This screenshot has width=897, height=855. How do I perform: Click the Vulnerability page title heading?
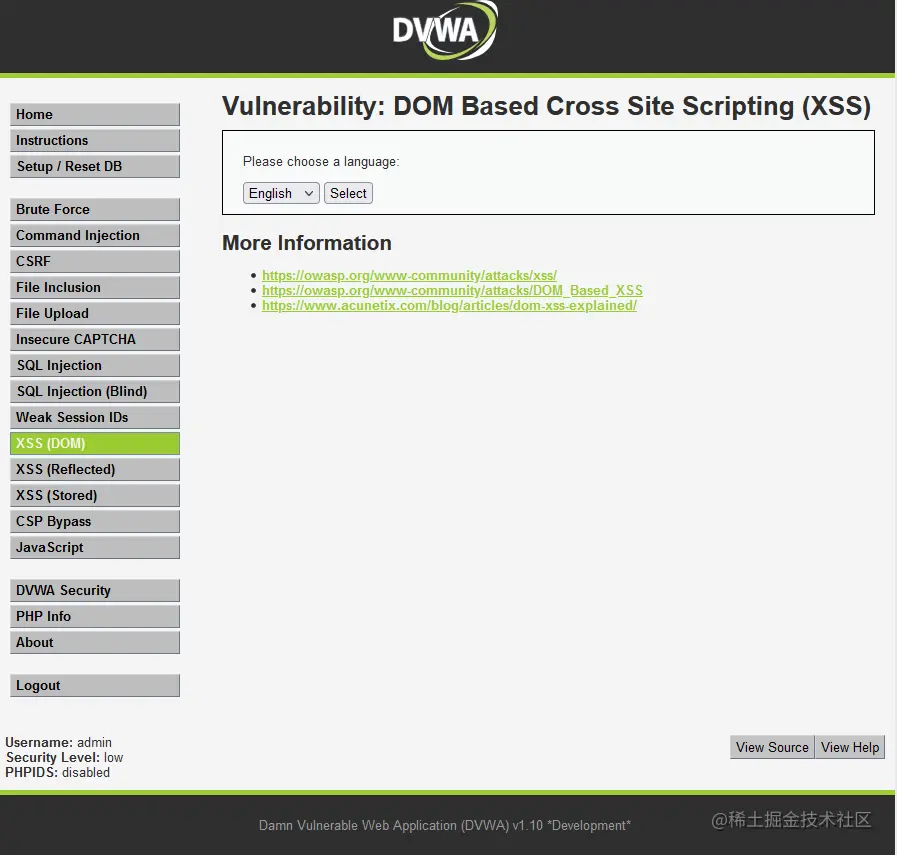click(x=546, y=106)
